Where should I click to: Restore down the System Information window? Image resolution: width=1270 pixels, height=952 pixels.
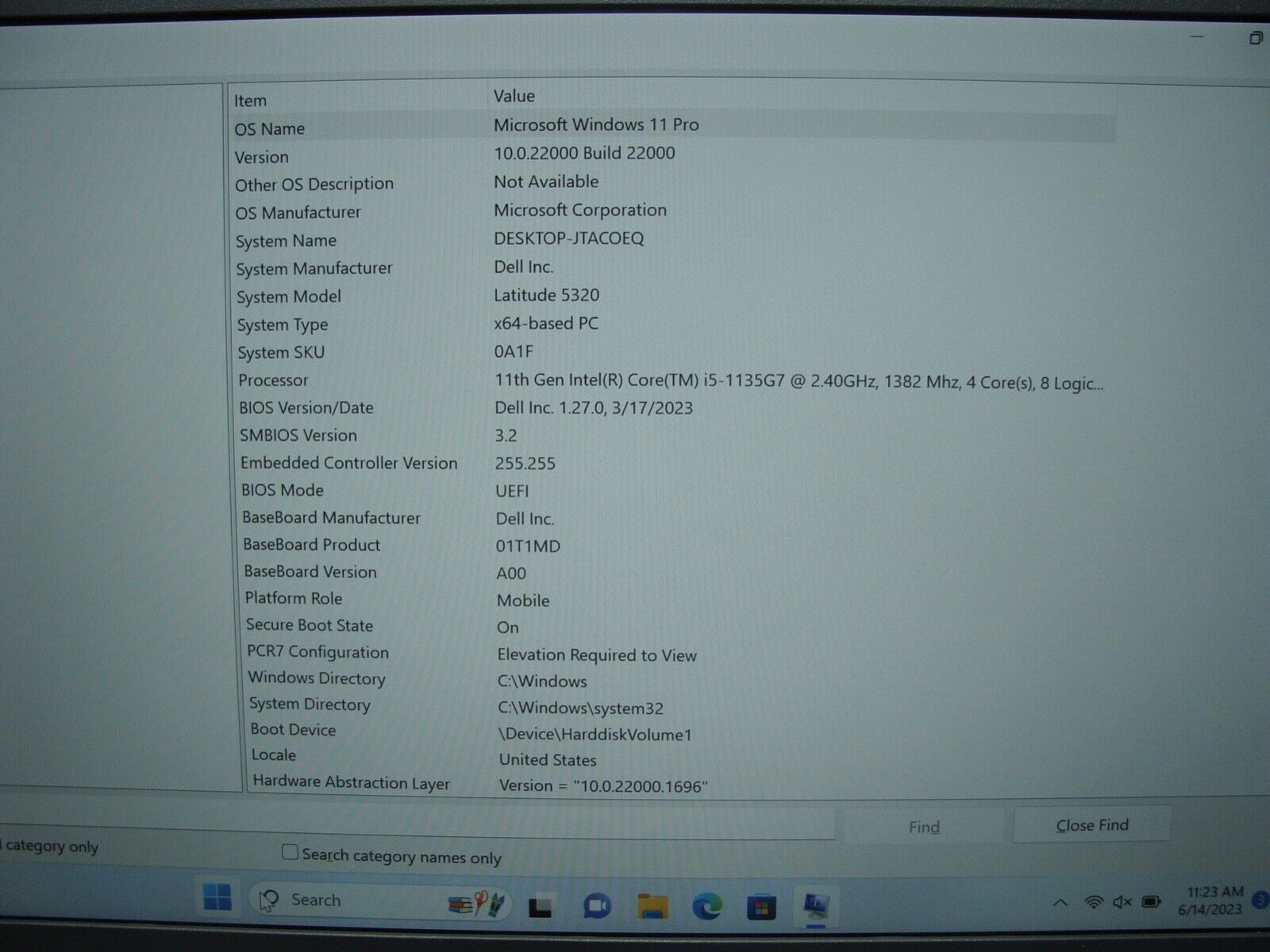[1256, 37]
